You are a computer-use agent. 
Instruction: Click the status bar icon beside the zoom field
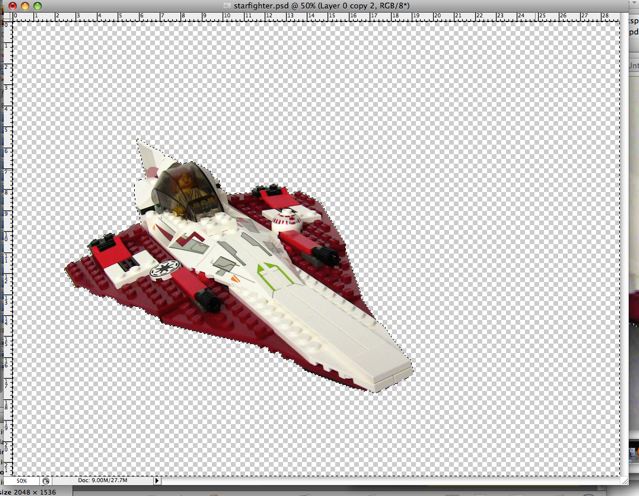click(x=46, y=481)
